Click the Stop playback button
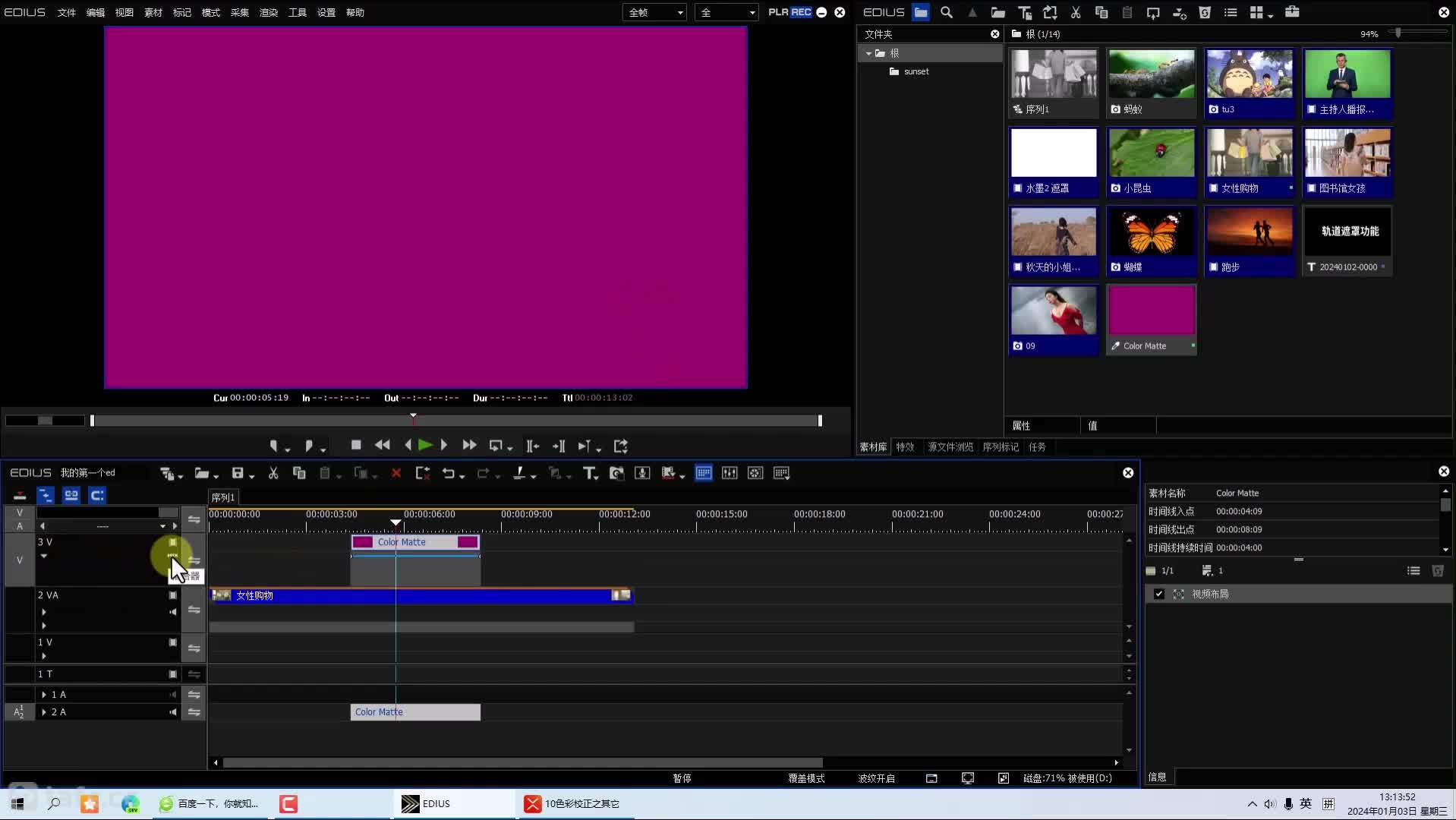Image resolution: width=1456 pixels, height=820 pixels. point(356,445)
